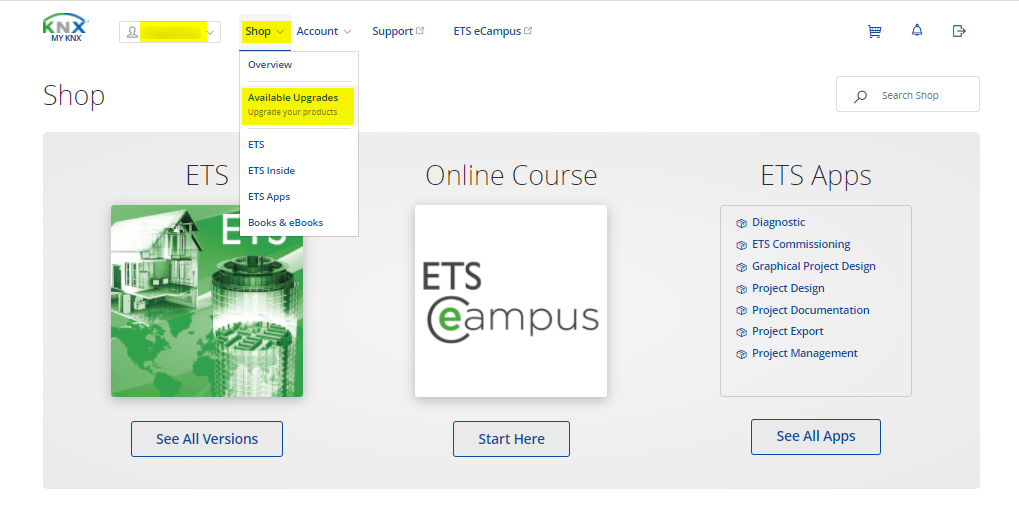The image size is (1019, 521).
Task: Click the cube icon beside ETS Commissioning
Action: tap(741, 245)
